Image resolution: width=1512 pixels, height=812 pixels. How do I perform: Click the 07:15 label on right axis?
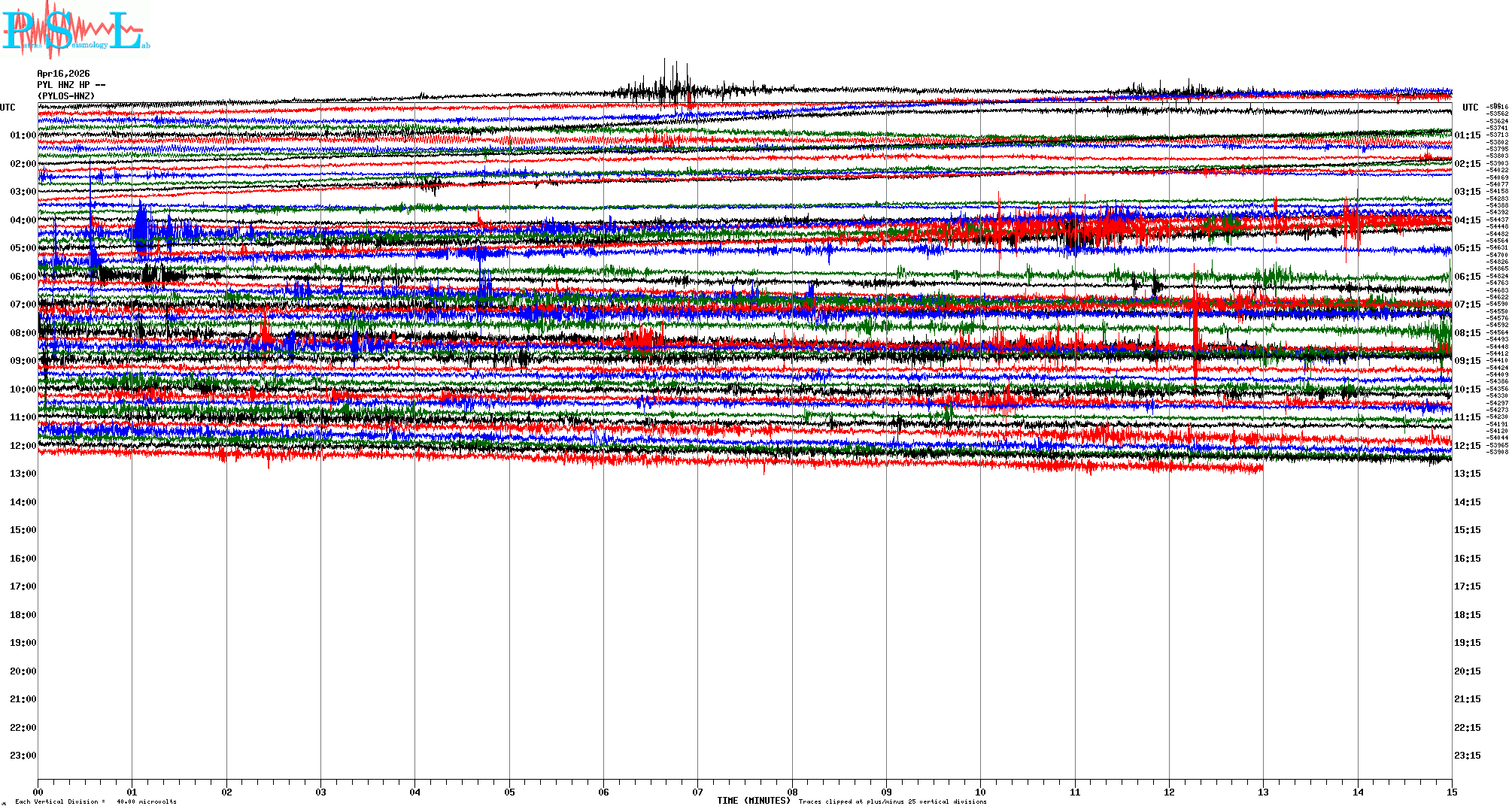[x=1467, y=304]
